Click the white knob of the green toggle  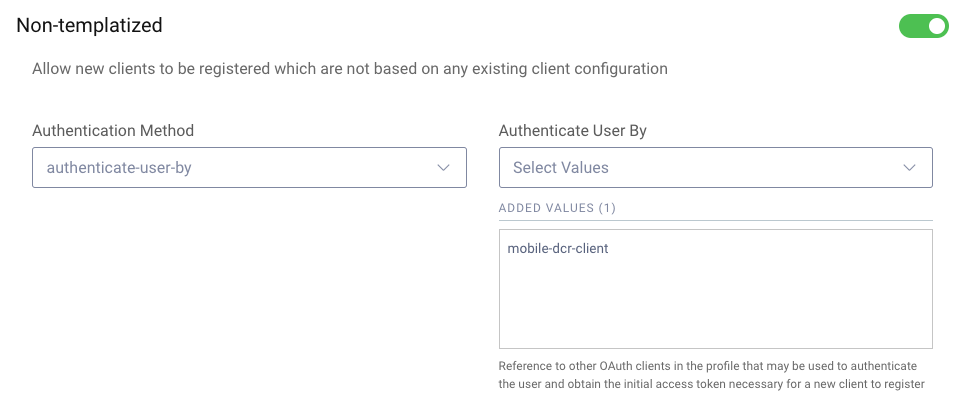936,26
